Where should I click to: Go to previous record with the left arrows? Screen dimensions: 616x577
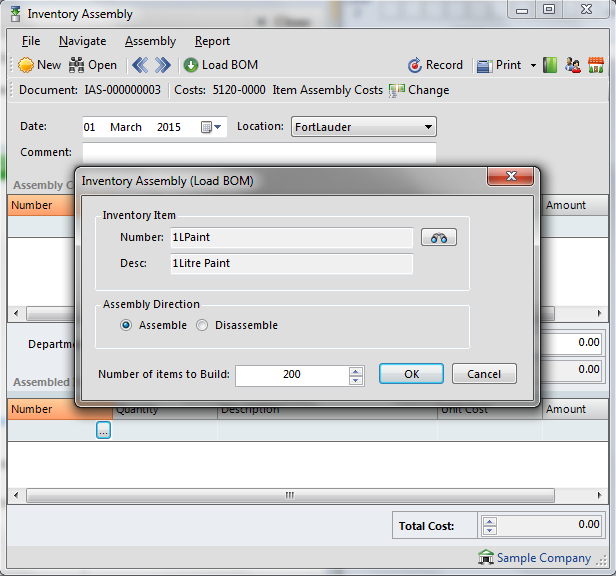[140, 65]
